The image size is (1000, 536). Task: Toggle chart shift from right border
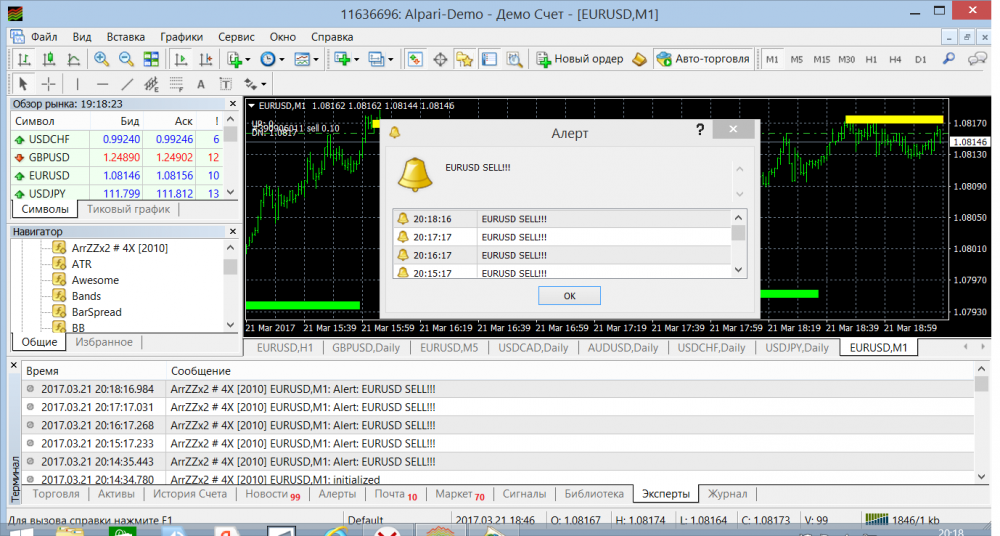coord(205,59)
